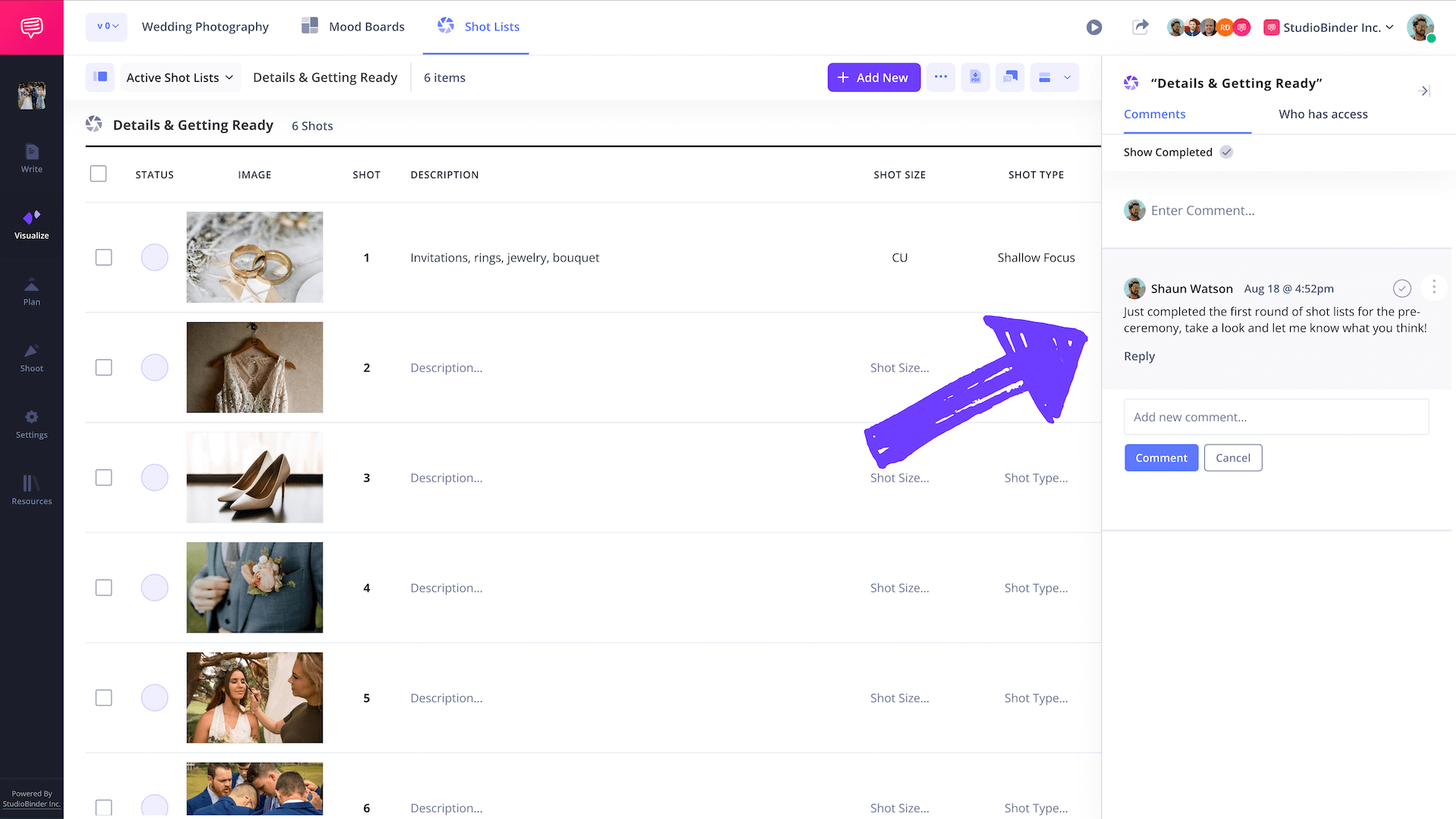
Task: Toggle the sidebar panel view icon
Action: tap(100, 77)
